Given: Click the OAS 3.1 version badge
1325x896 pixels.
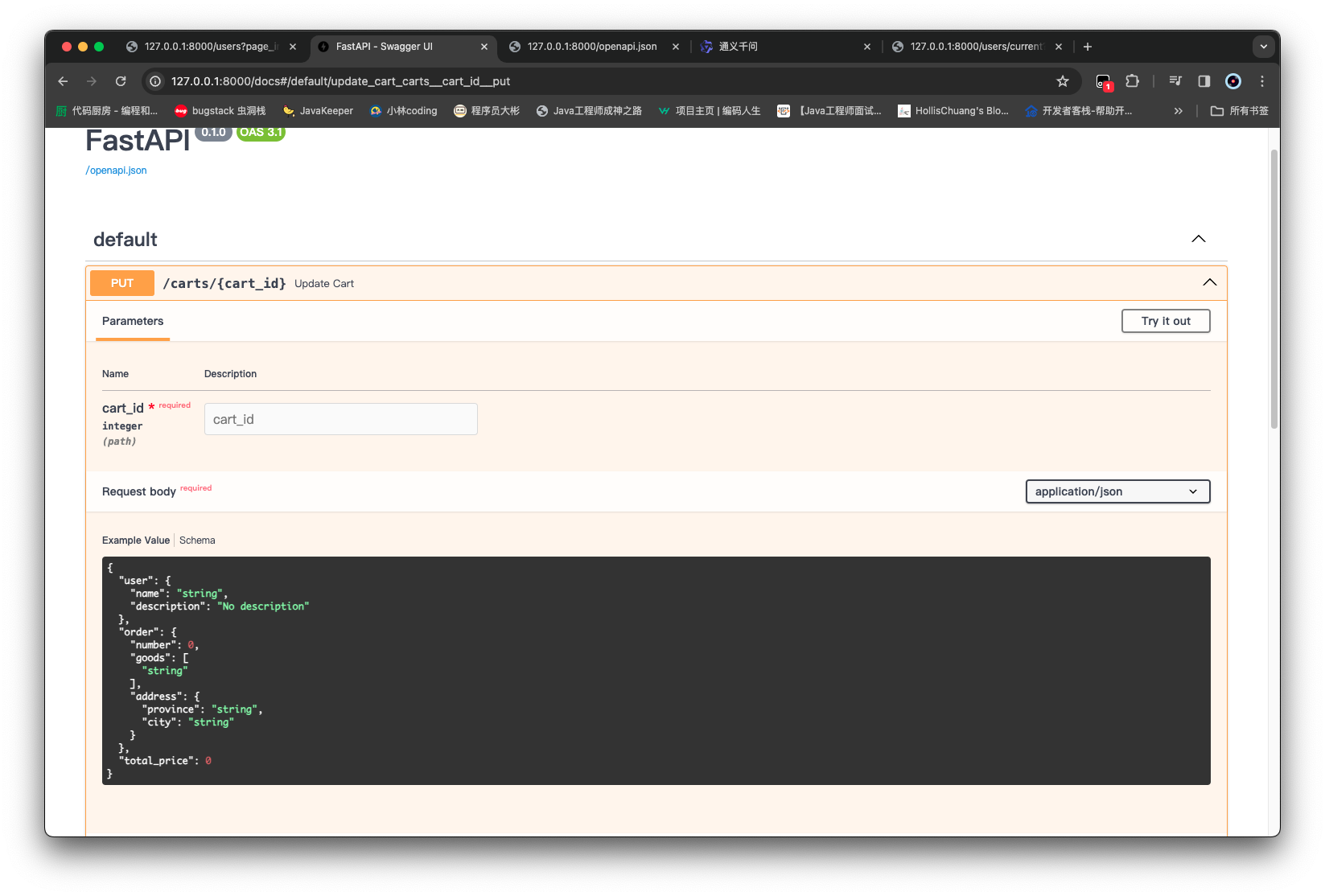Looking at the screenshot, I should pos(261,134).
